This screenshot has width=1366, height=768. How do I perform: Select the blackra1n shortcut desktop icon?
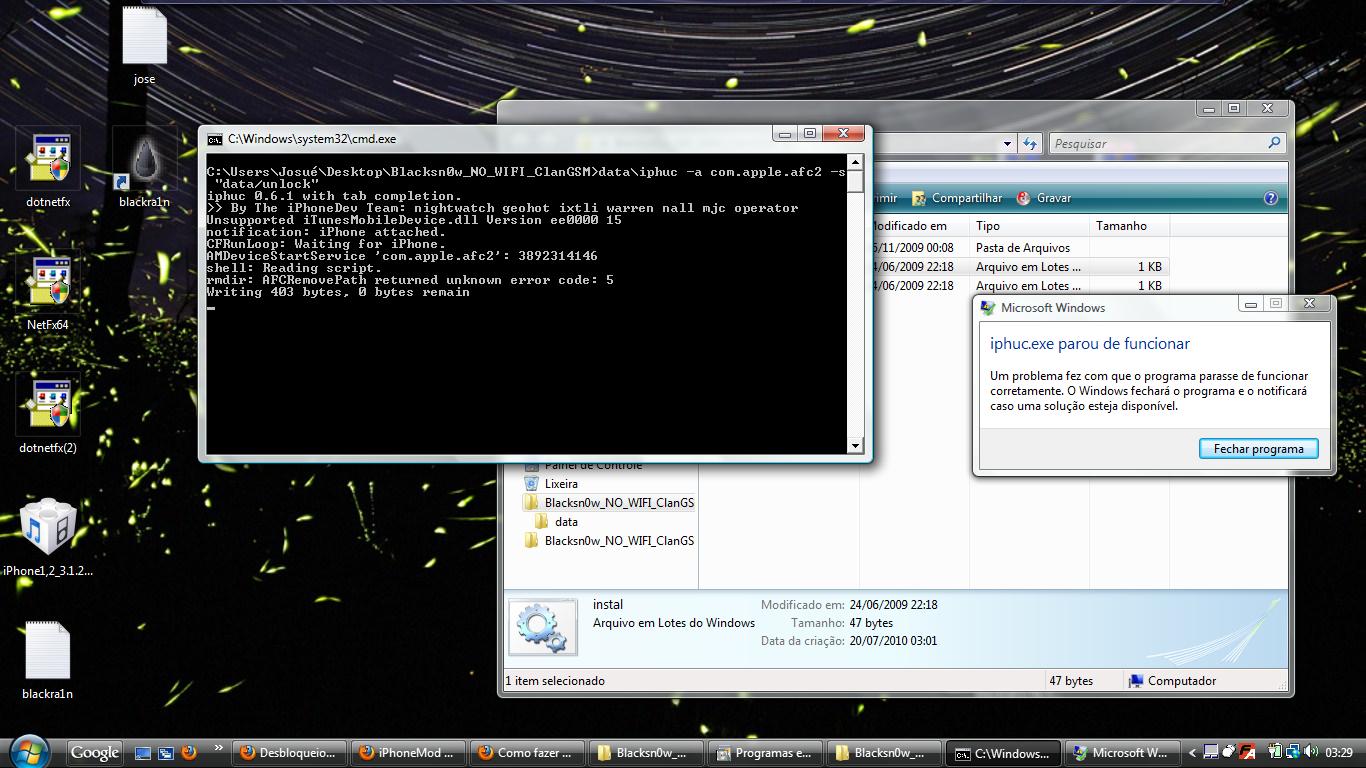pyautogui.click(x=144, y=167)
